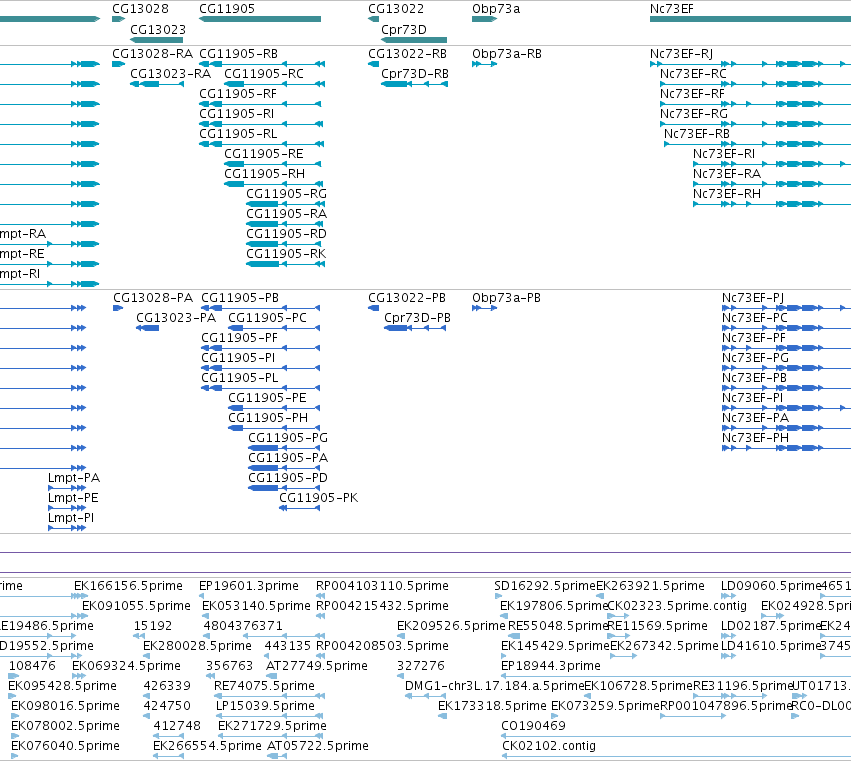This screenshot has width=851, height=761.
Task: Select EST EK209526.5prime
Action: tap(451, 626)
